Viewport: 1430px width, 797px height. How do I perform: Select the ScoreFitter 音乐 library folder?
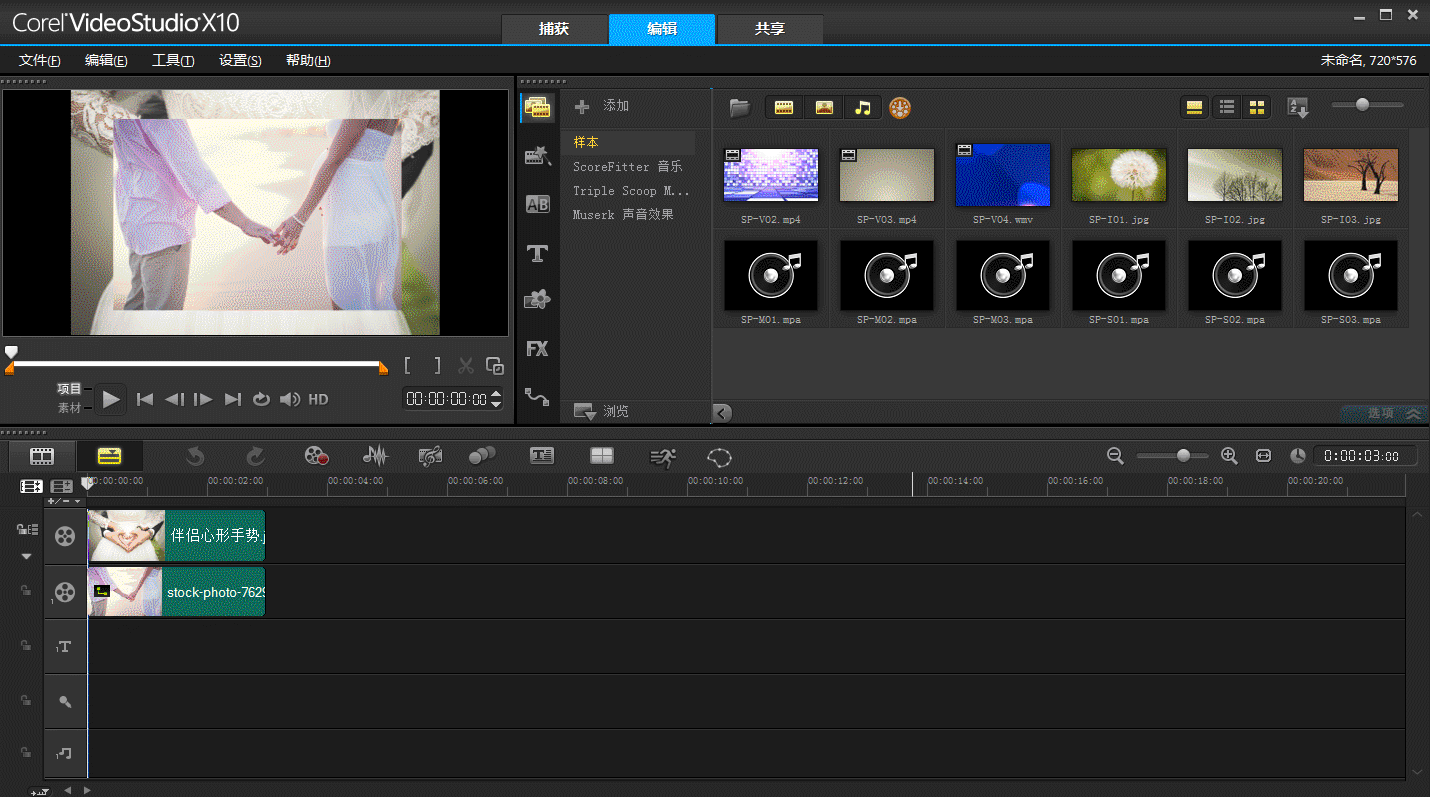628,166
